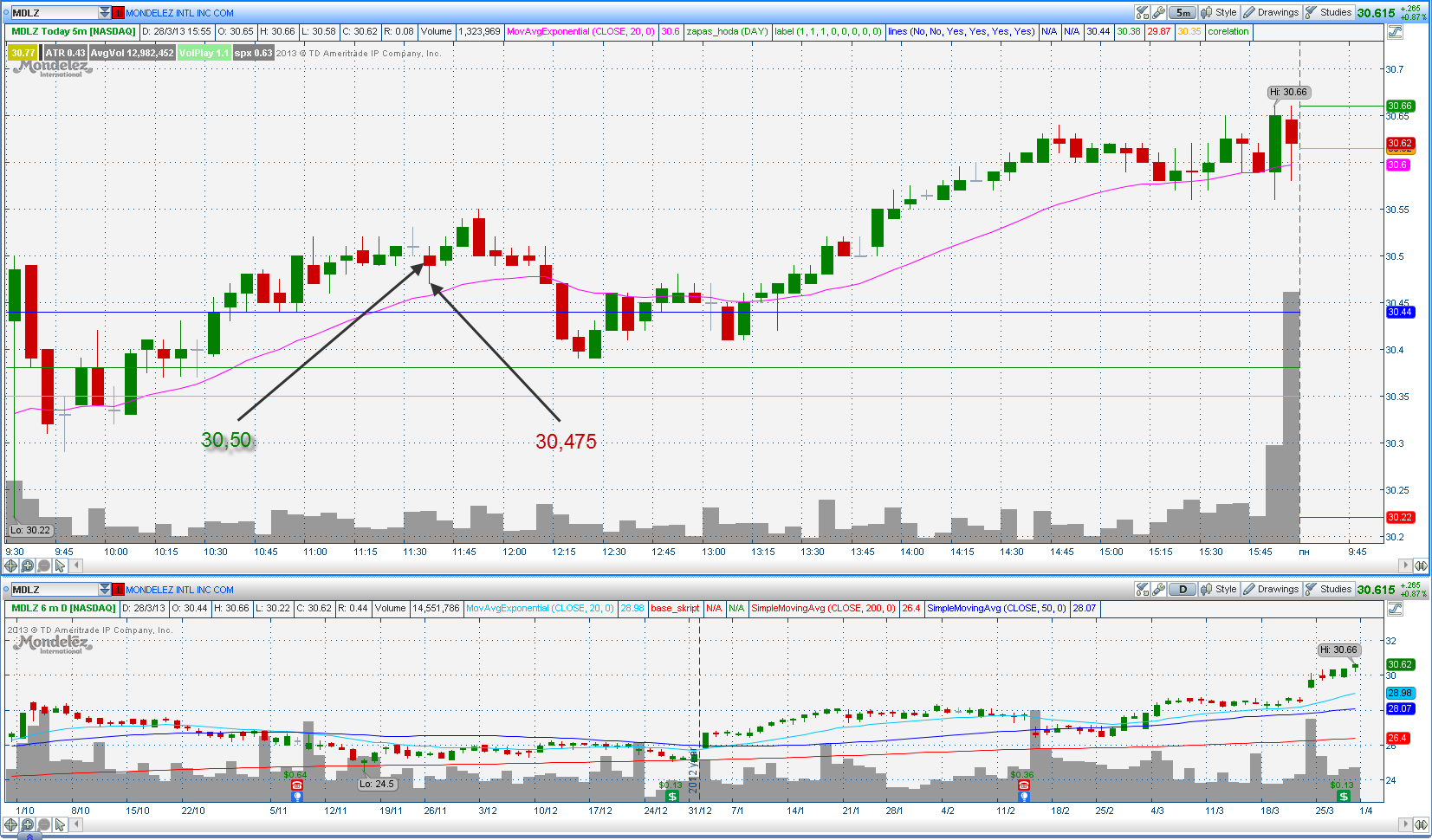Image resolution: width=1432 pixels, height=840 pixels.
Task: Open the edit studies flask icon in lower chart
Action: 1143,589
